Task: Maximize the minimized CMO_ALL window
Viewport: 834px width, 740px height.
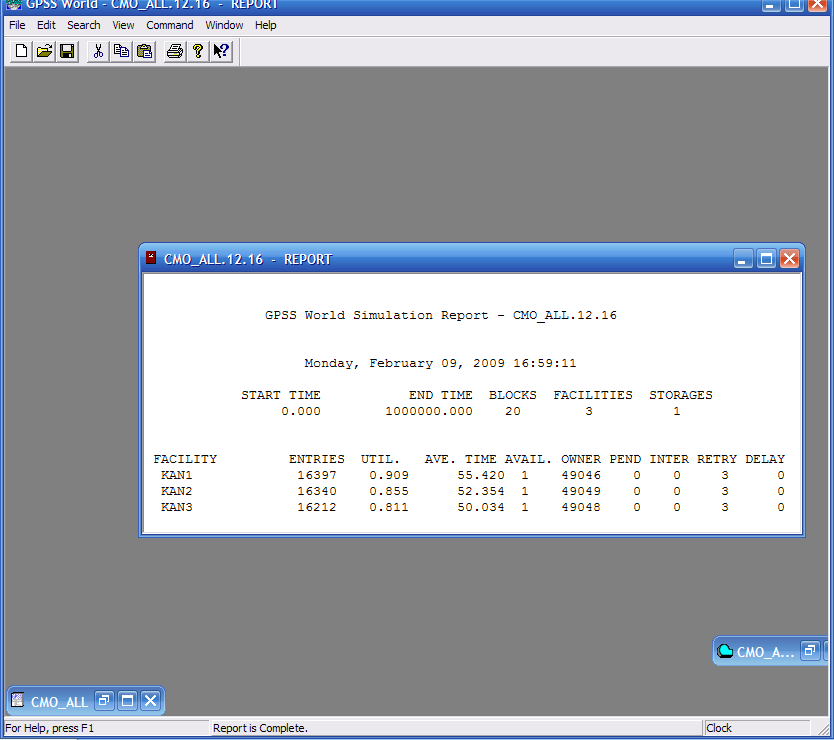Action: 128,701
